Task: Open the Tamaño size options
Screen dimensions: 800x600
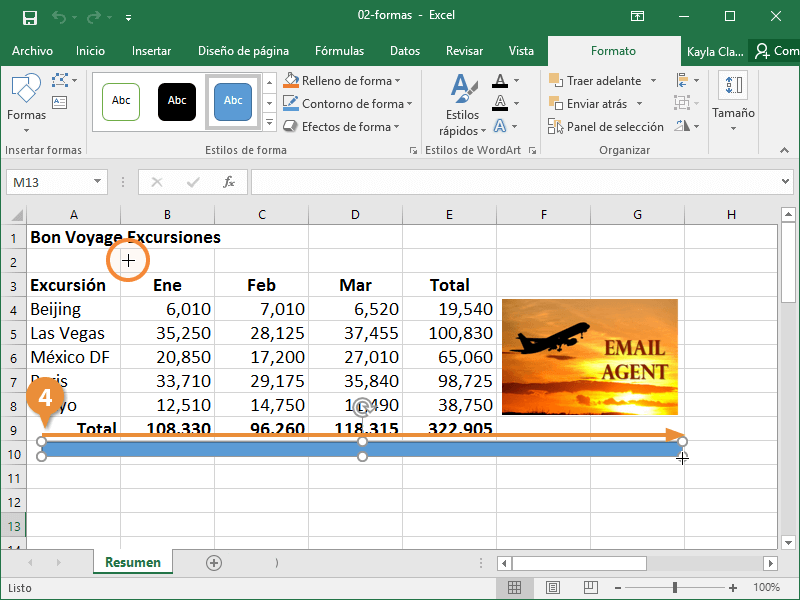Action: (733, 100)
